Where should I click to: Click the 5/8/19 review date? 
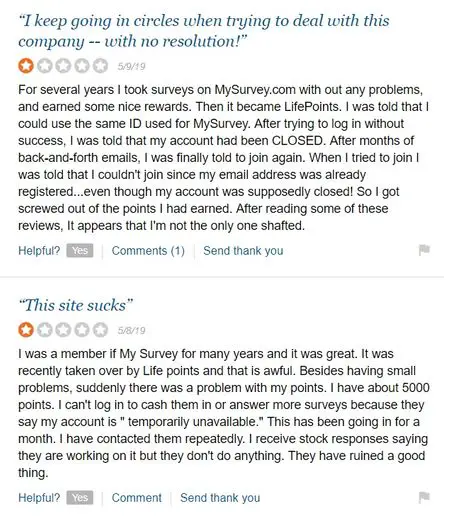(131, 330)
